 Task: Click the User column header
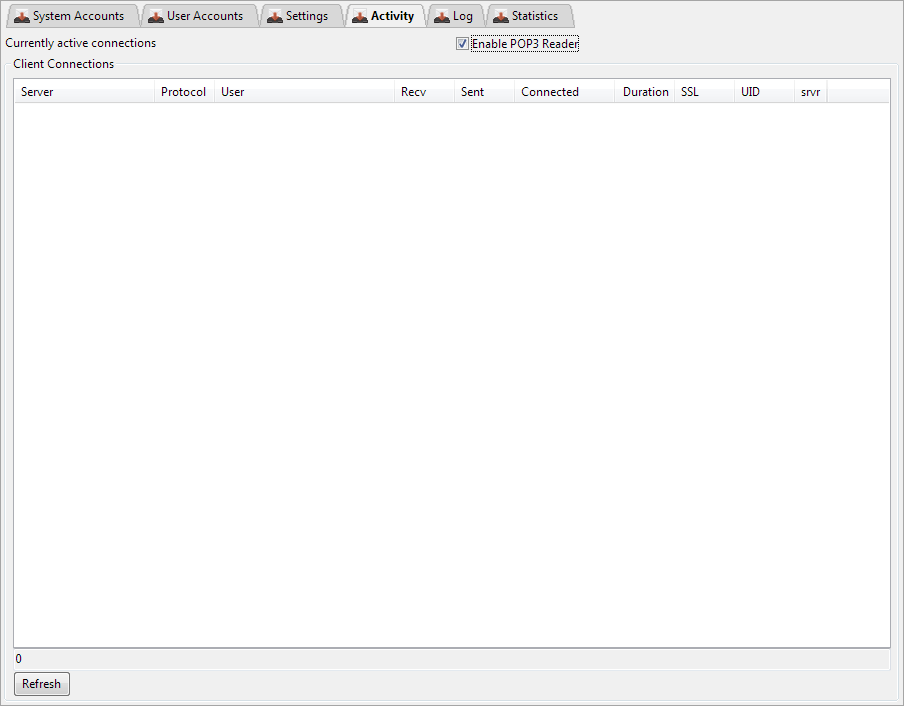tap(304, 92)
